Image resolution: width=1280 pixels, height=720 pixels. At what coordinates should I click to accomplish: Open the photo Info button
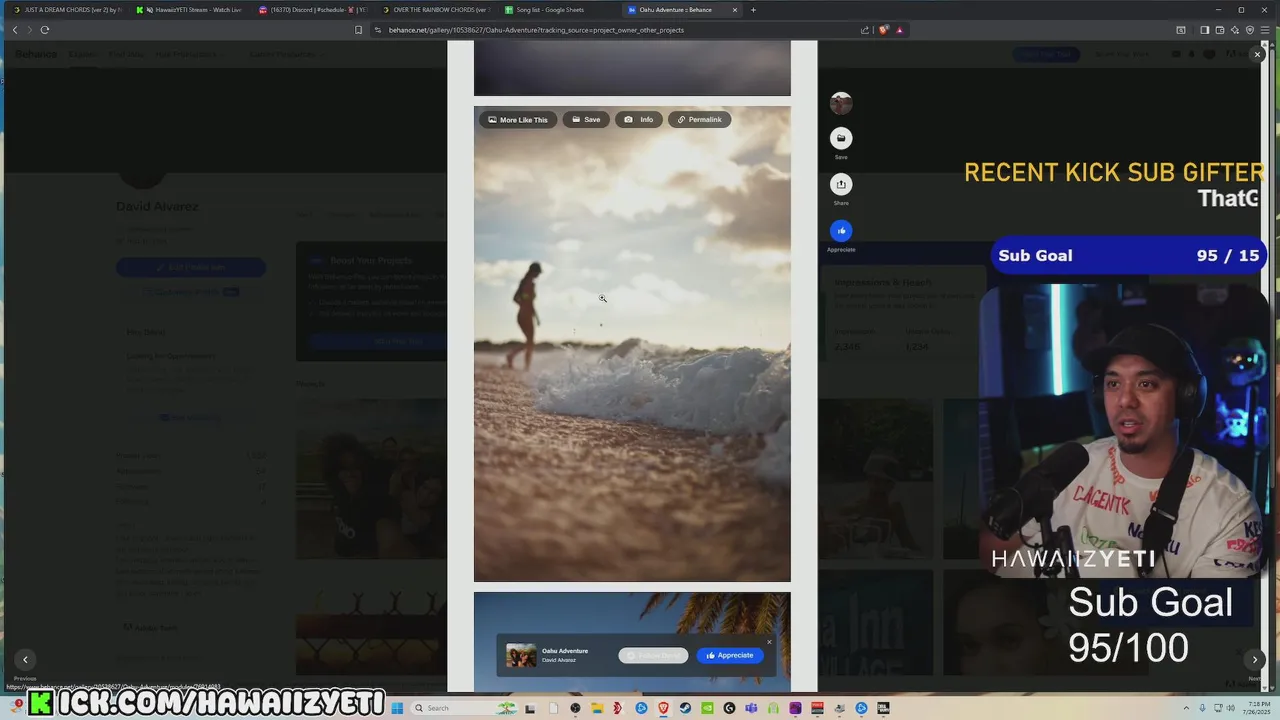tap(638, 119)
